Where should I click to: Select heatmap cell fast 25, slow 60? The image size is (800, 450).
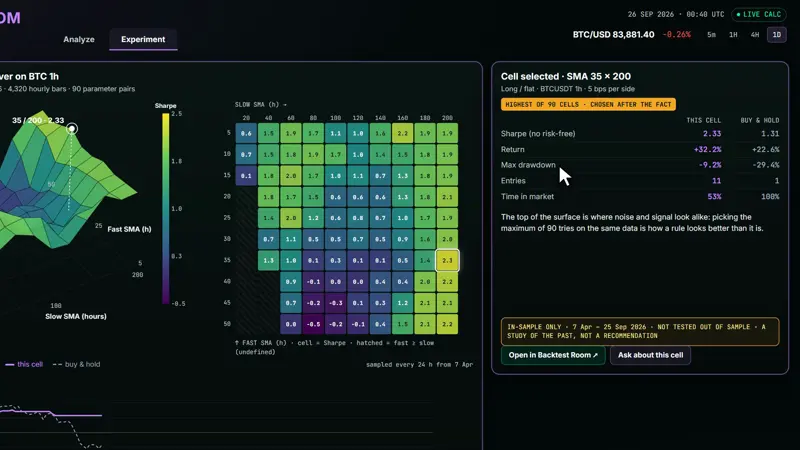pos(291,218)
